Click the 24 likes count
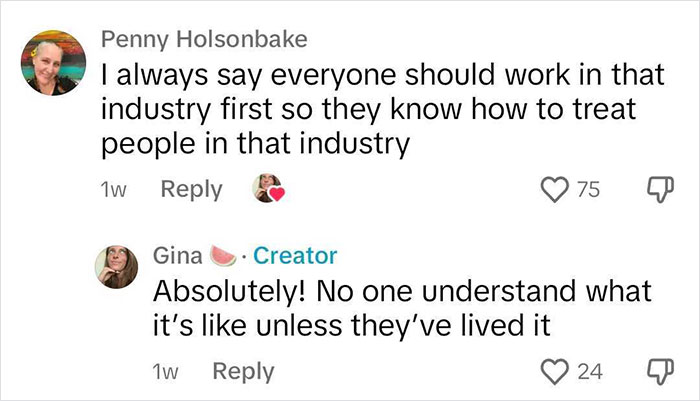700x401 pixels. click(x=590, y=371)
